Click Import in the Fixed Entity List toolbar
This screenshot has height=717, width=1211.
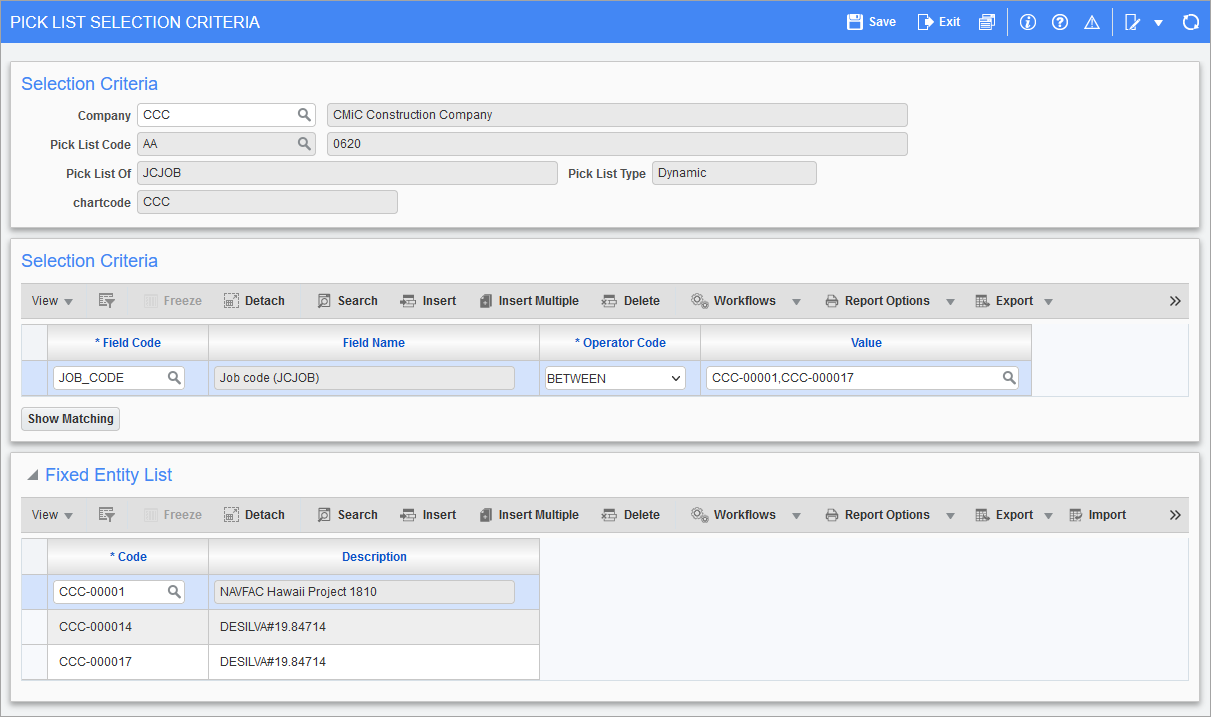pyautogui.click(x=1097, y=514)
